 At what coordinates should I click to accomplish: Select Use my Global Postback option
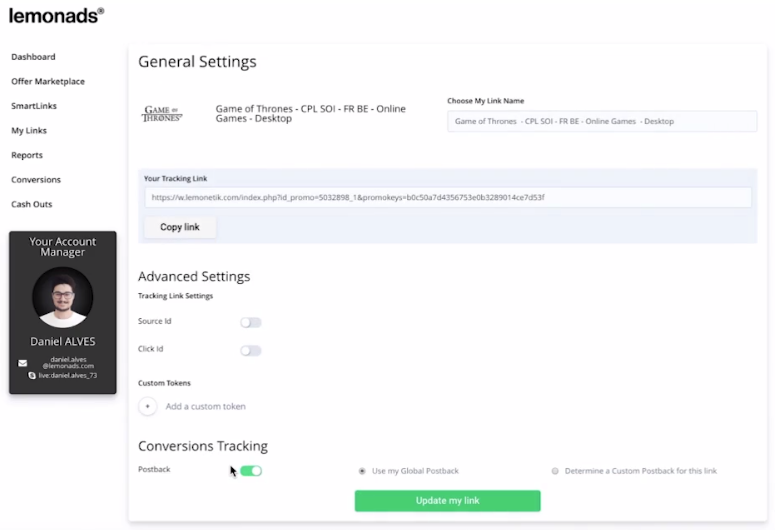tap(362, 471)
